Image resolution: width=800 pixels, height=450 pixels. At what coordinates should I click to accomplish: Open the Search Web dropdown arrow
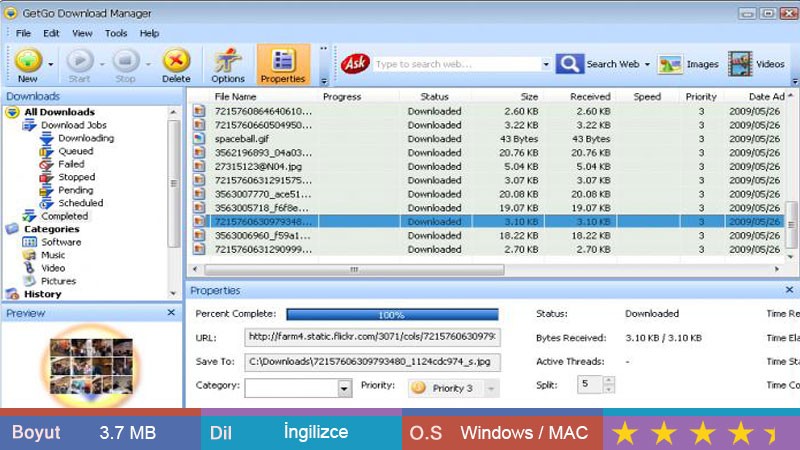[x=647, y=64]
